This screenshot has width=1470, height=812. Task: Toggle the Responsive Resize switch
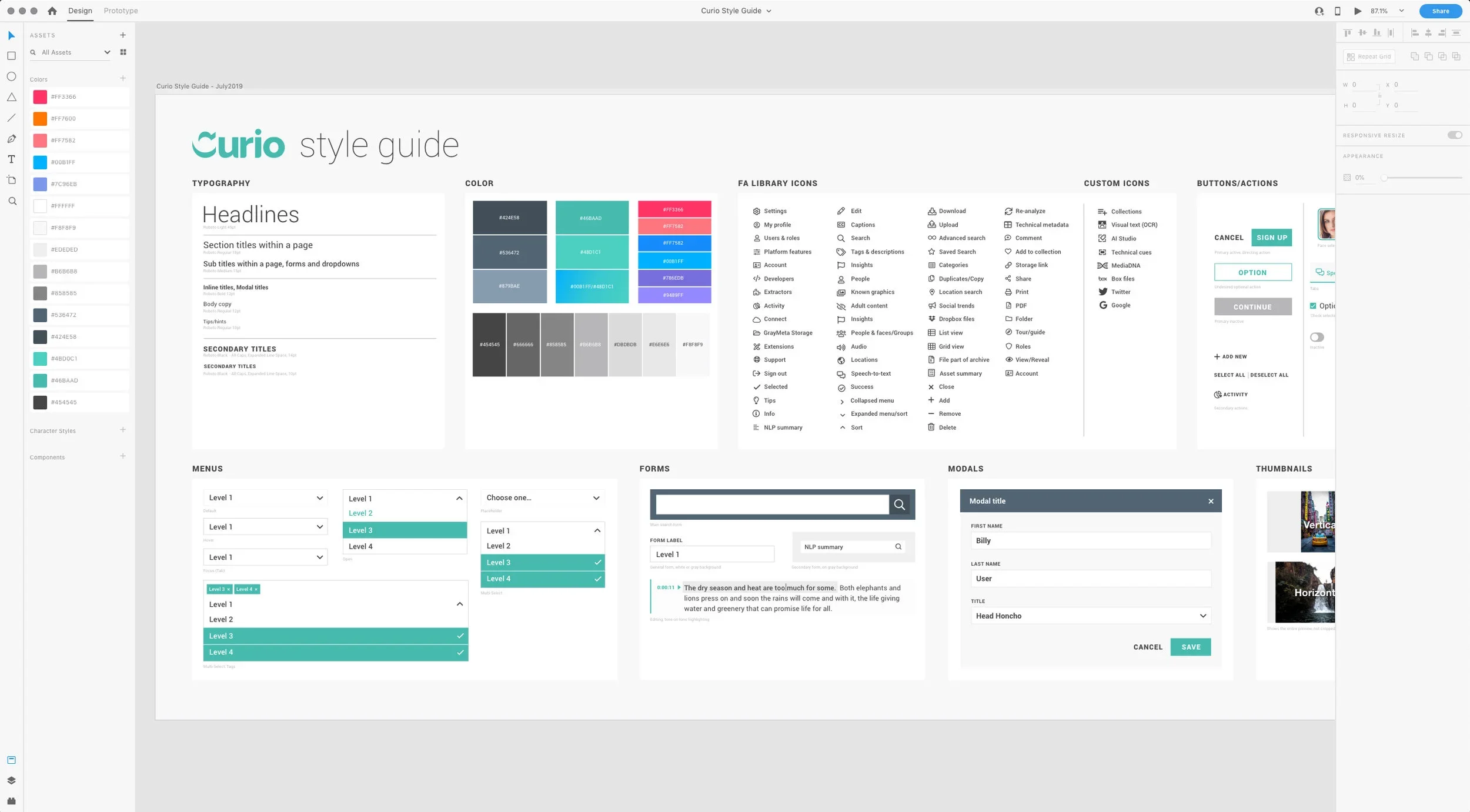[1455, 135]
